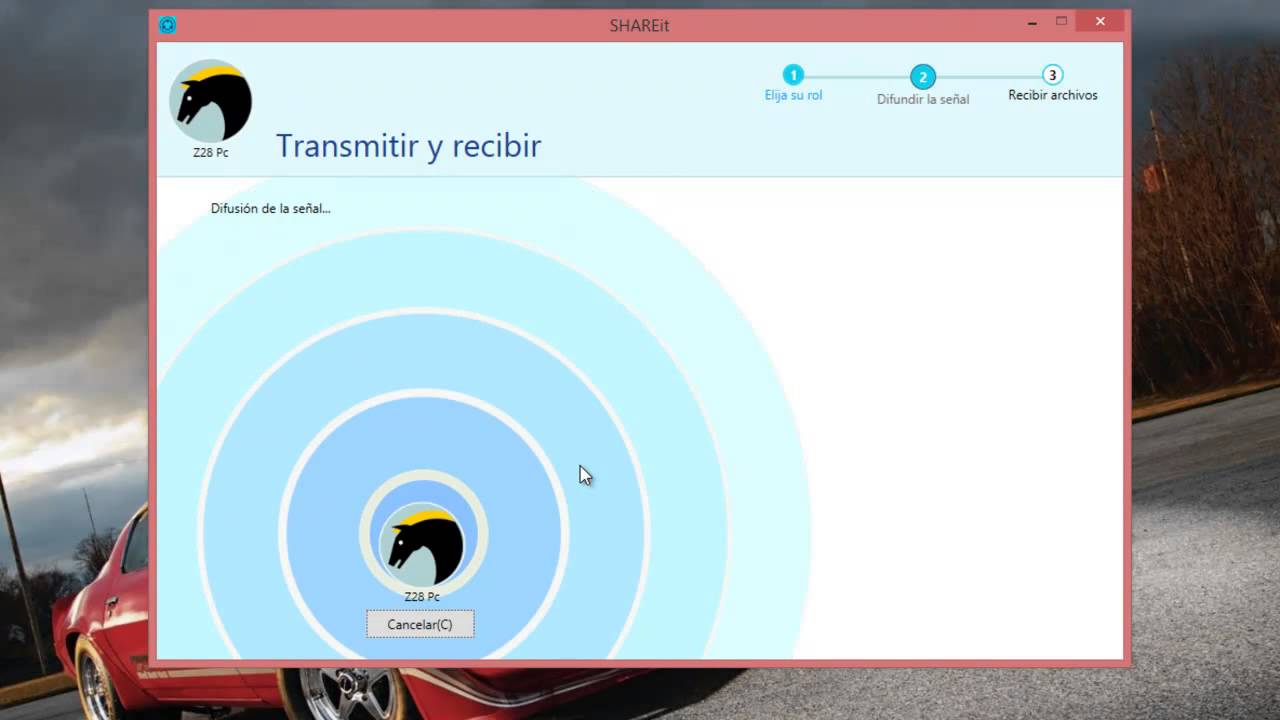Click Z28 Pc label above Cancelar button
Screen dimensions: 1280x720
tap(422, 597)
